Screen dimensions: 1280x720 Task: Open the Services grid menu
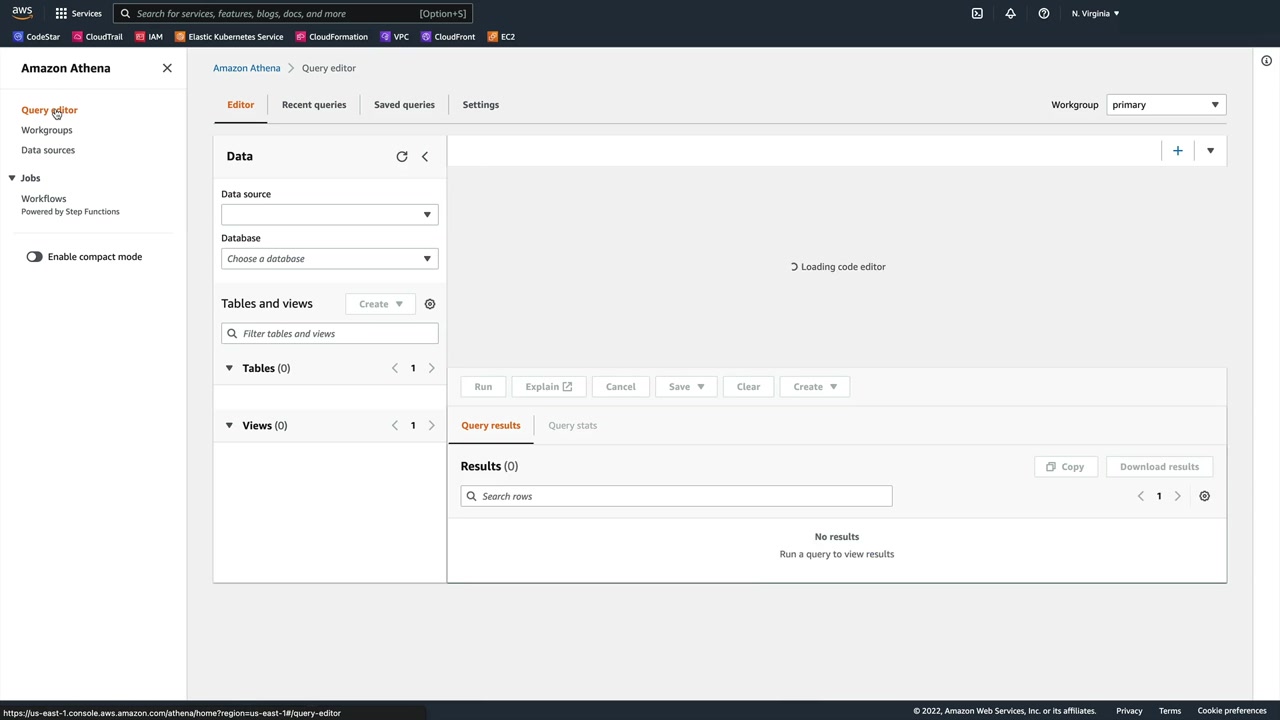click(x=78, y=13)
